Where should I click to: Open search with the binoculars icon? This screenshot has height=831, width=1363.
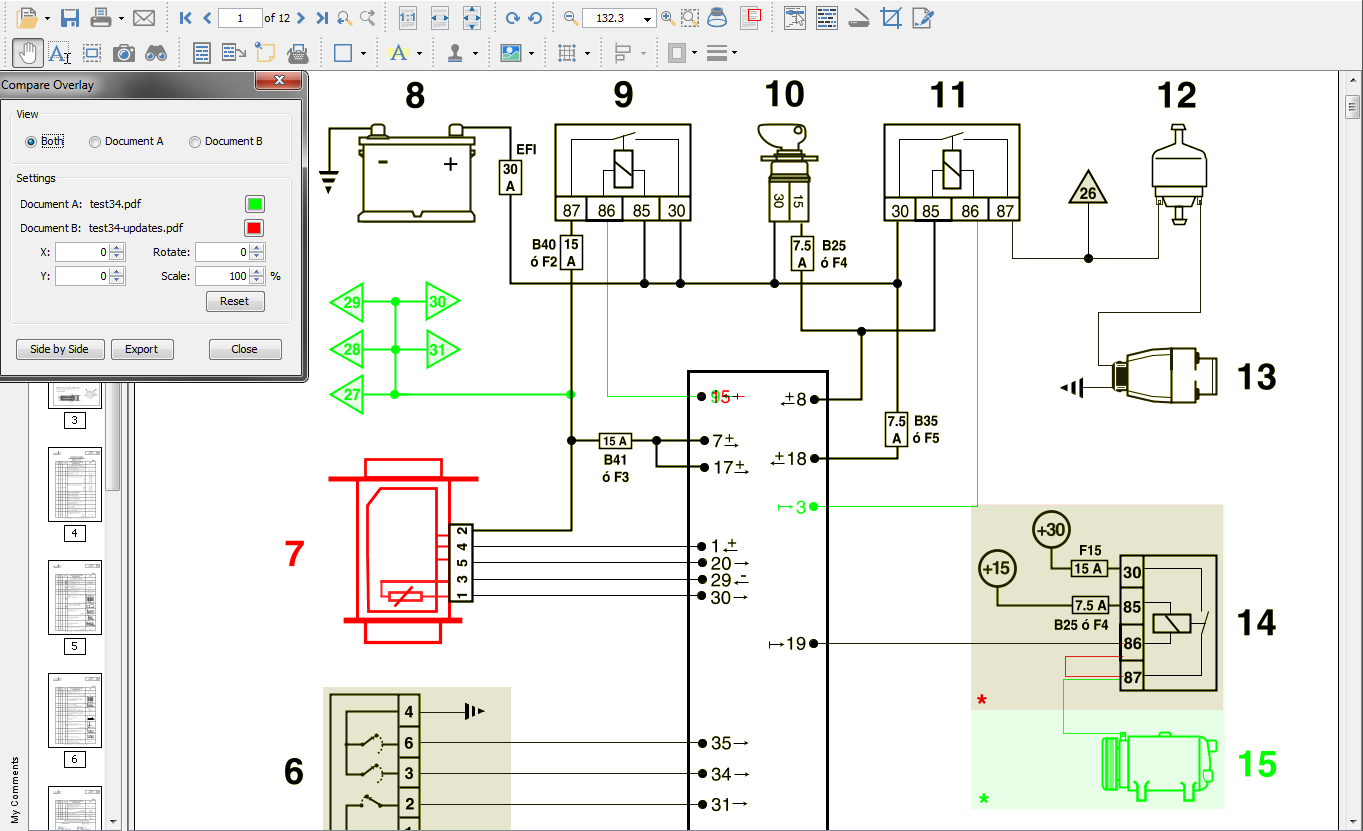point(156,53)
